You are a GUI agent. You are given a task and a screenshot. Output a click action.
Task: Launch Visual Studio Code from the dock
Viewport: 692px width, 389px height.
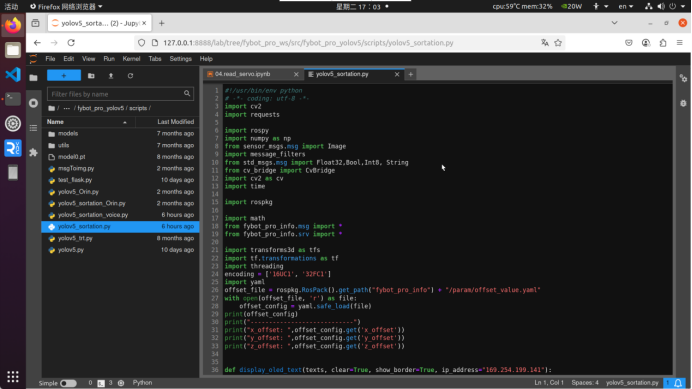[x=13, y=74]
